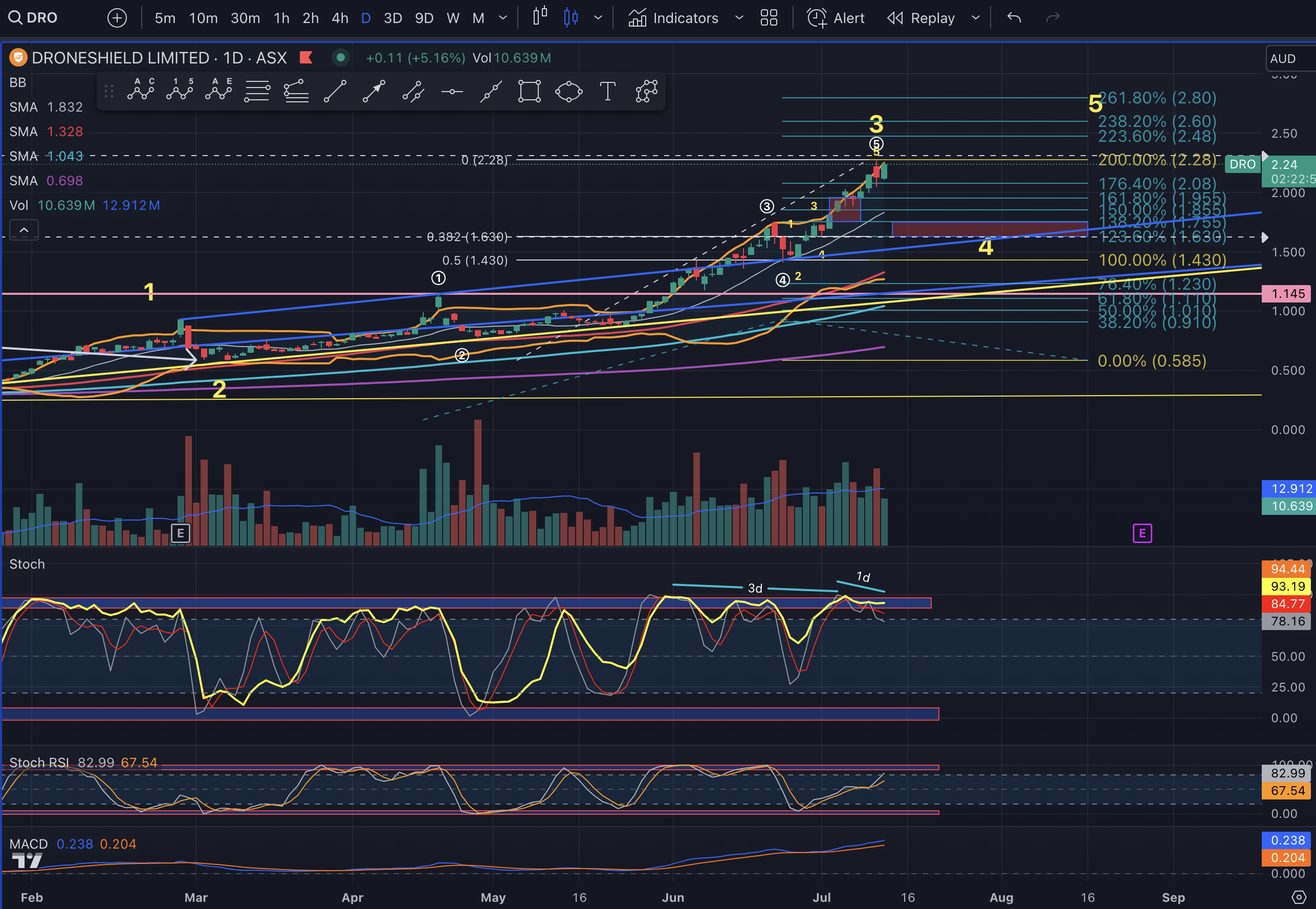Redo the chart action
The image size is (1316, 909).
pos(1052,17)
